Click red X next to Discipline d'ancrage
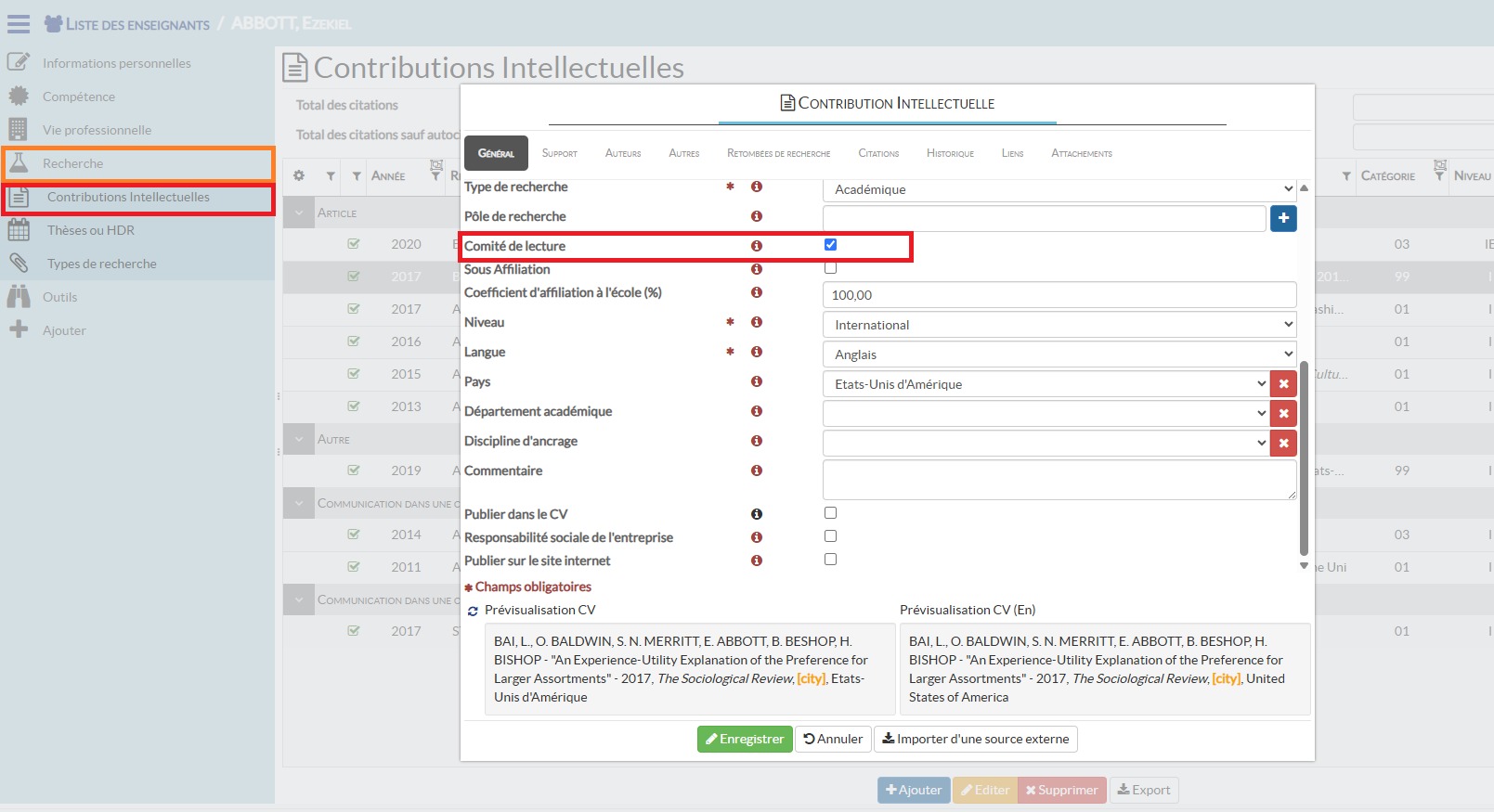Viewport: 1494px width, 812px height. point(1283,444)
